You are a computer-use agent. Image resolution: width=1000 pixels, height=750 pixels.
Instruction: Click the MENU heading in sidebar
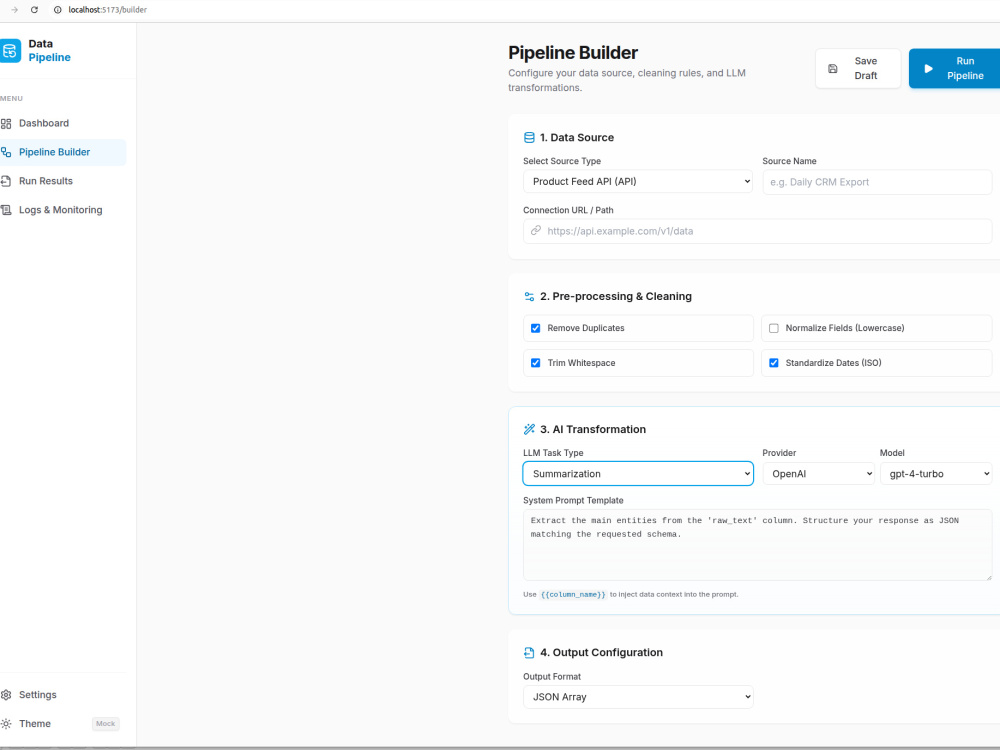coord(11,99)
